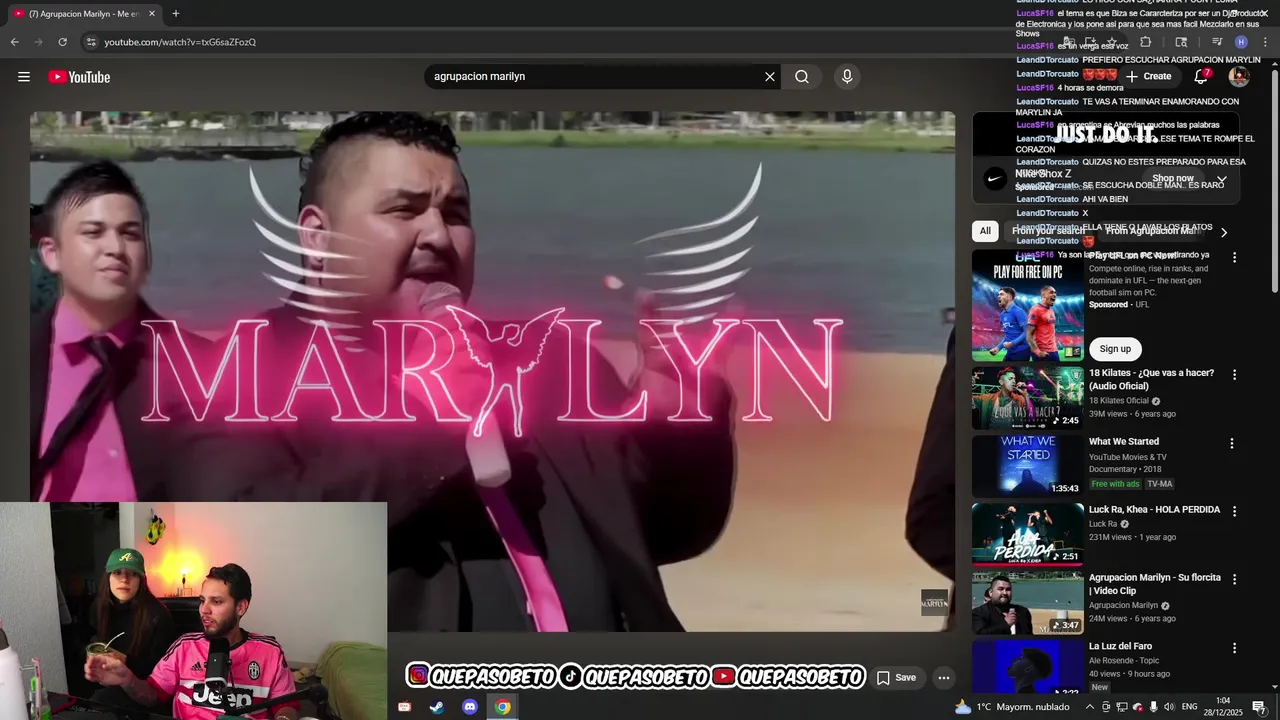Open Chrome three-dot menu
The height and width of the screenshot is (720, 1280).
[x=1265, y=42]
